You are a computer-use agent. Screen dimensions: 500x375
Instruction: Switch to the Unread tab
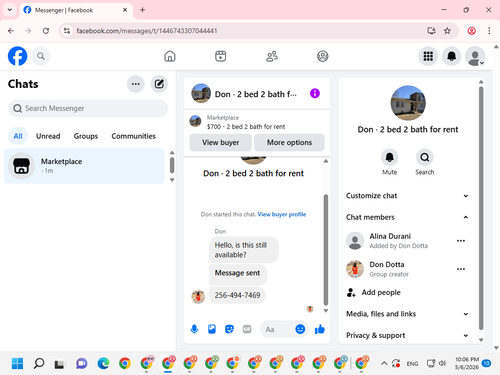click(x=48, y=136)
